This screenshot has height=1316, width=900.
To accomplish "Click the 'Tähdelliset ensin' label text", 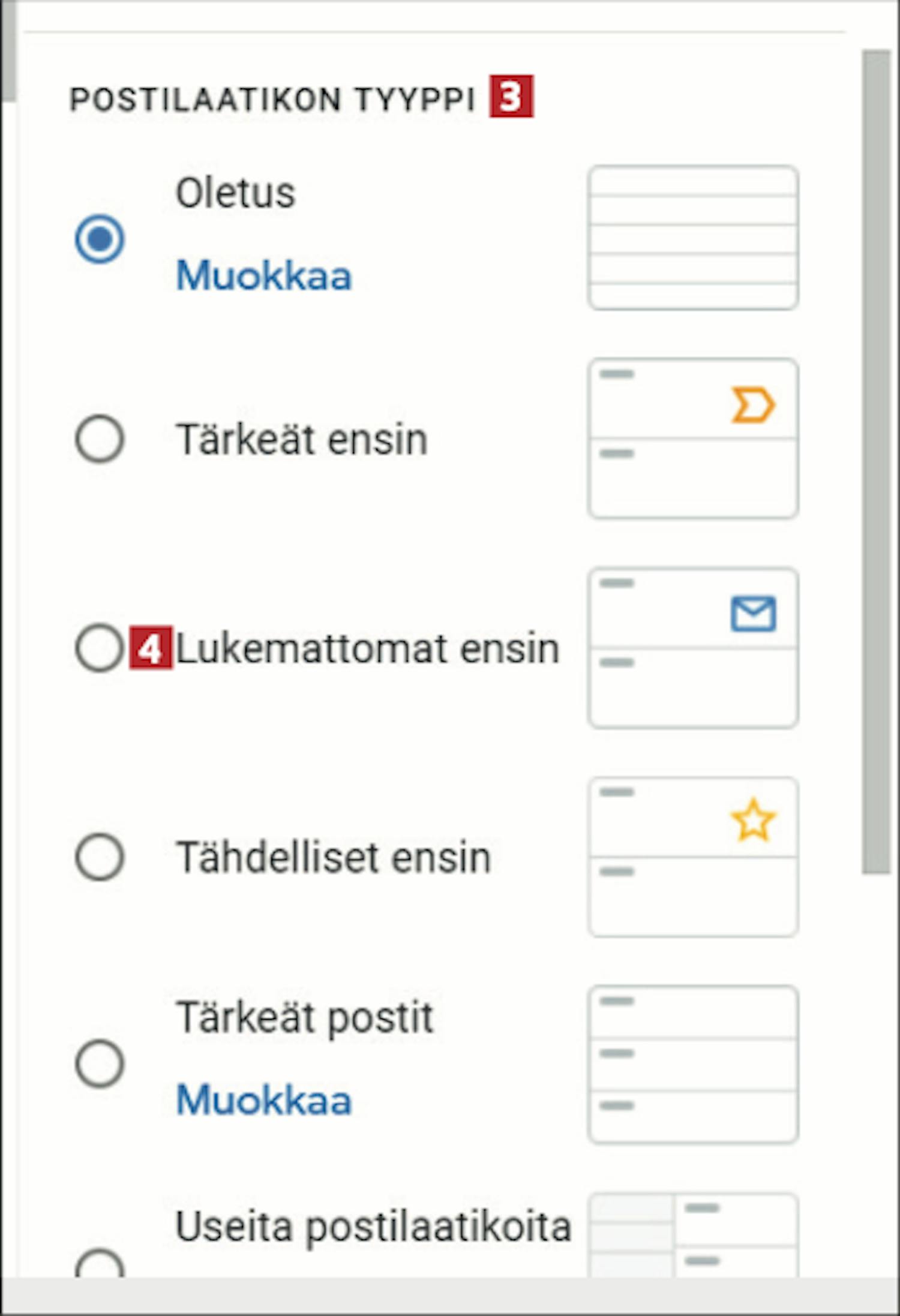I will click(333, 857).
